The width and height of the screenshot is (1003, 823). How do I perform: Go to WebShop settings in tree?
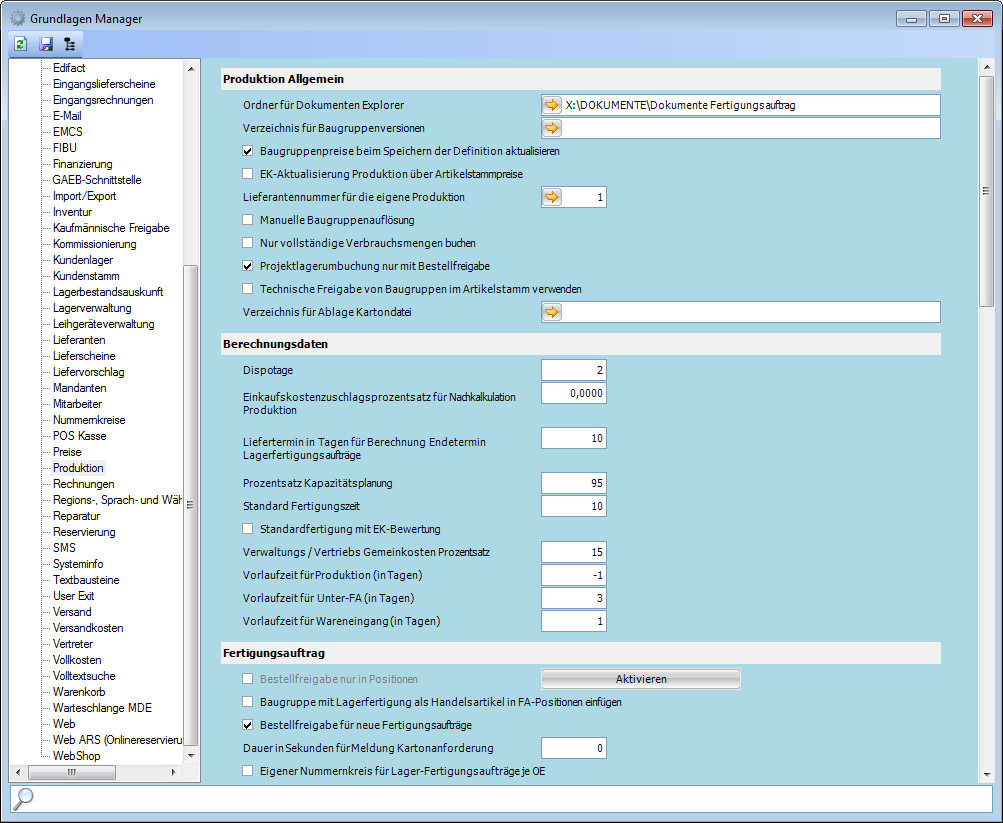pyautogui.click(x=76, y=756)
